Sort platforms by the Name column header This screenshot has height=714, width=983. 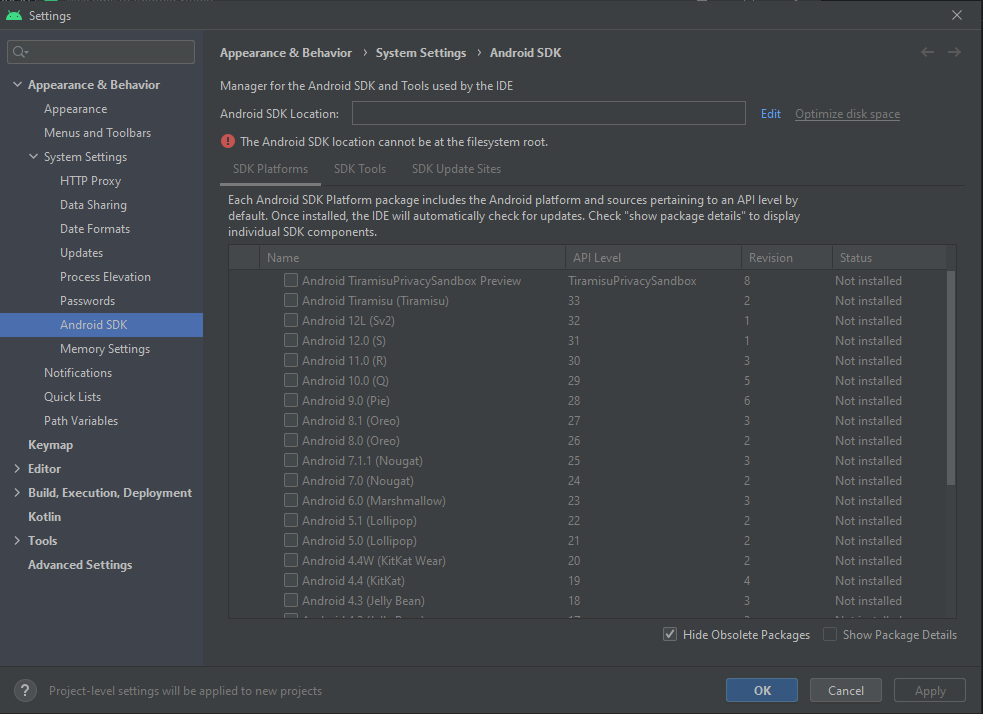coord(412,258)
